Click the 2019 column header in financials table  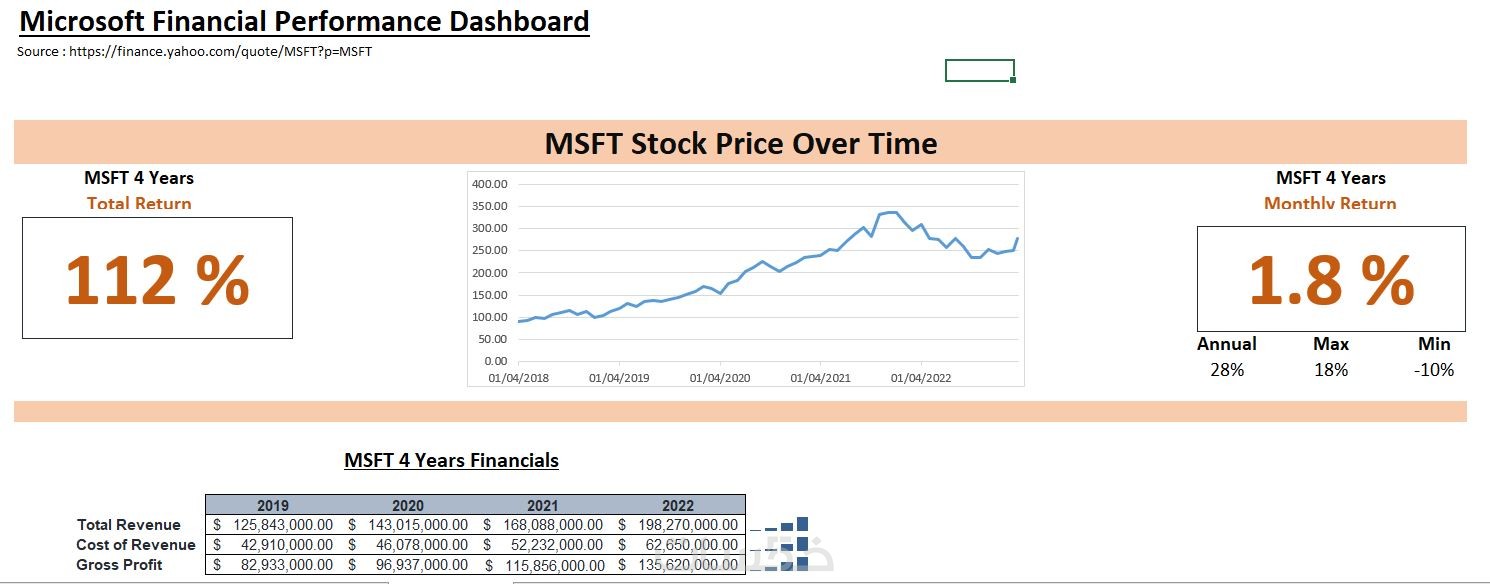[273, 505]
